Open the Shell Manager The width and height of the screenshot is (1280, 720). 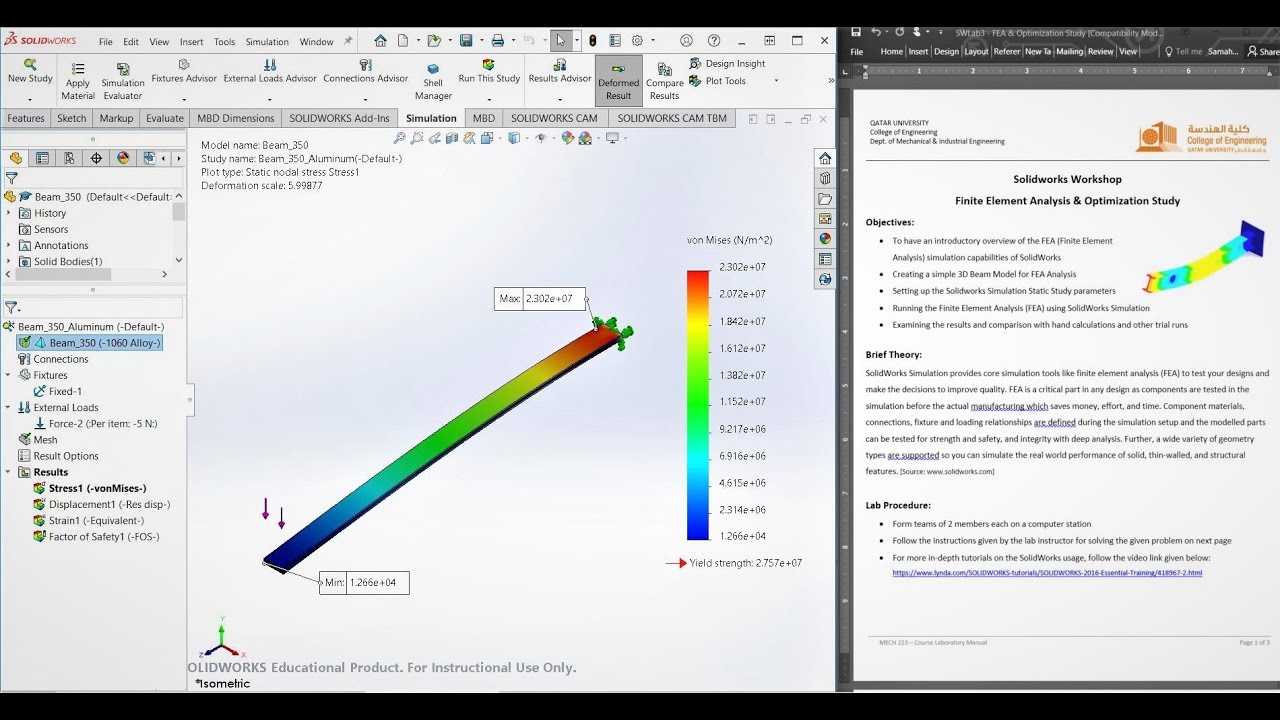[433, 81]
